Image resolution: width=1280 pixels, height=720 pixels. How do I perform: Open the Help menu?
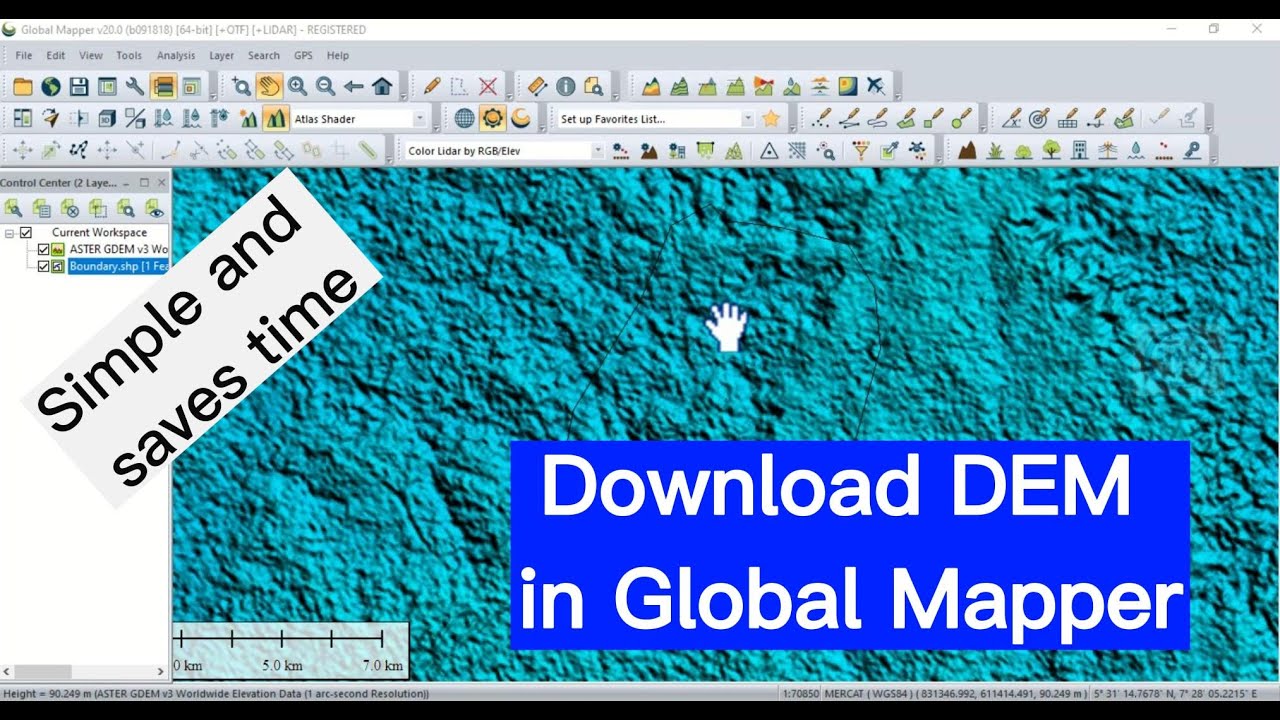coord(338,55)
